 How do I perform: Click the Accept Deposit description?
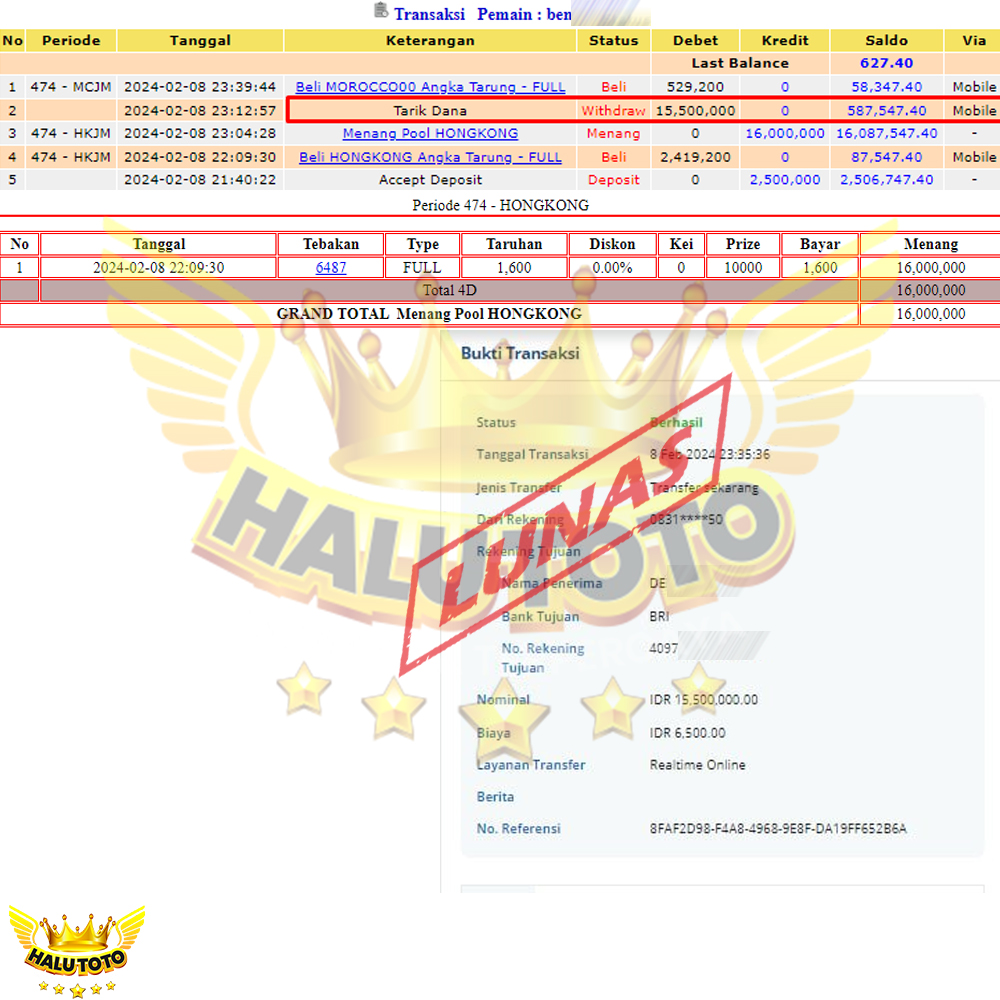tap(430, 180)
